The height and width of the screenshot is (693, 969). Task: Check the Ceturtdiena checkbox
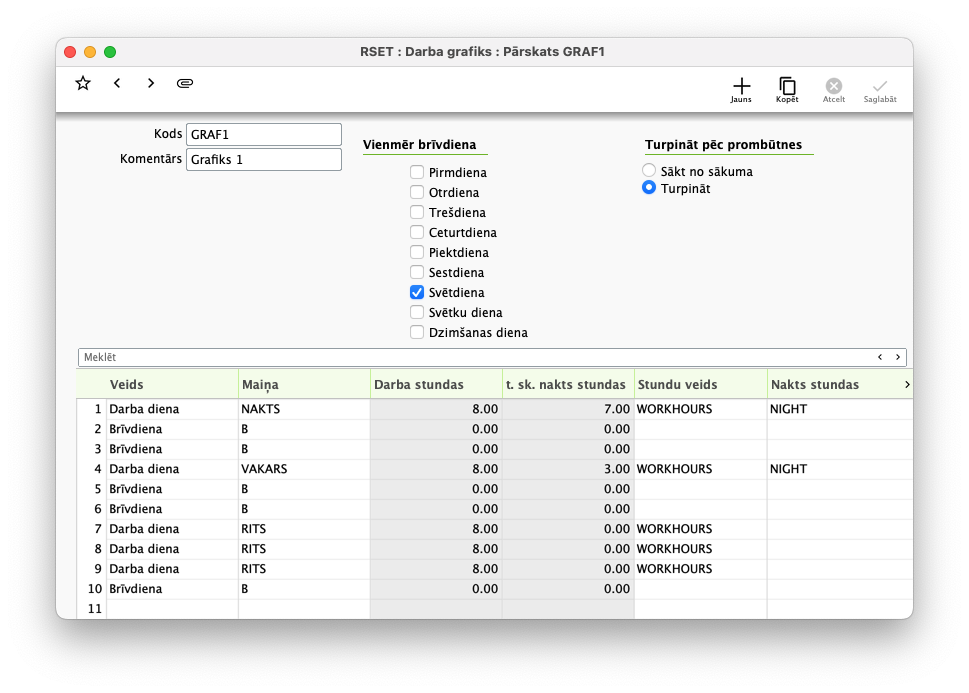tap(417, 232)
